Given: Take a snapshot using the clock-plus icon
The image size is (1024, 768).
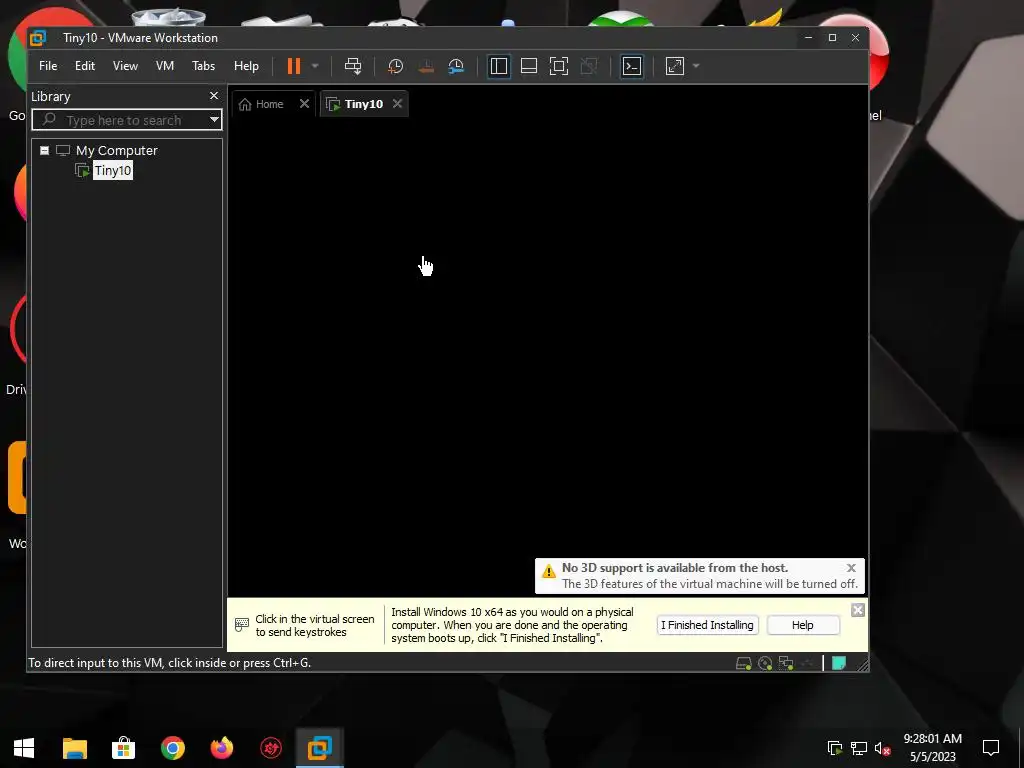Looking at the screenshot, I should tap(395, 66).
